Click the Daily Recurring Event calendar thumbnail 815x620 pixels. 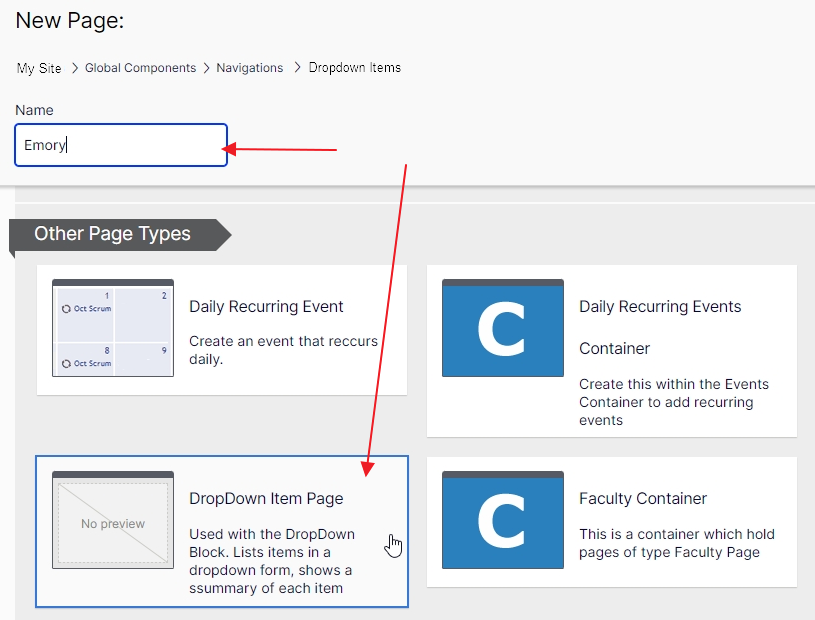point(113,328)
